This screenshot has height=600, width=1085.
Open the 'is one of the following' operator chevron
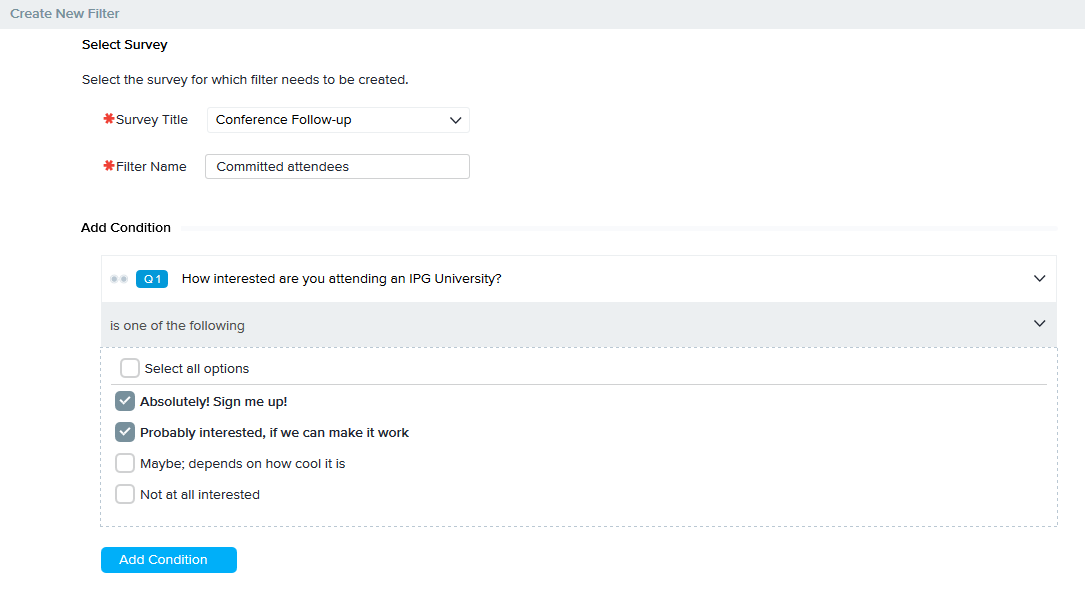tap(1039, 324)
